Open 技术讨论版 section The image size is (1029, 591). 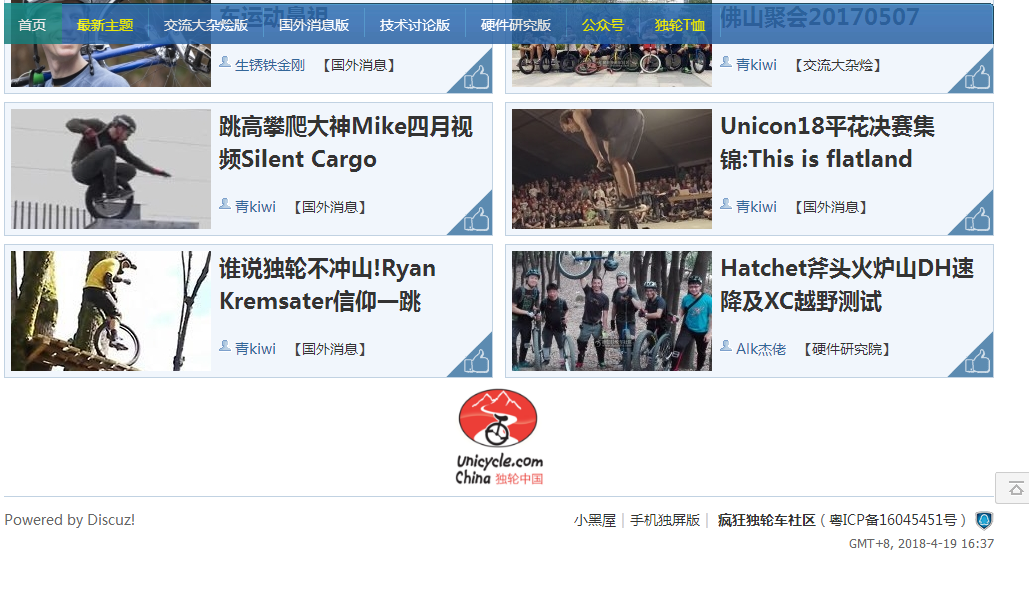pyautogui.click(x=415, y=25)
